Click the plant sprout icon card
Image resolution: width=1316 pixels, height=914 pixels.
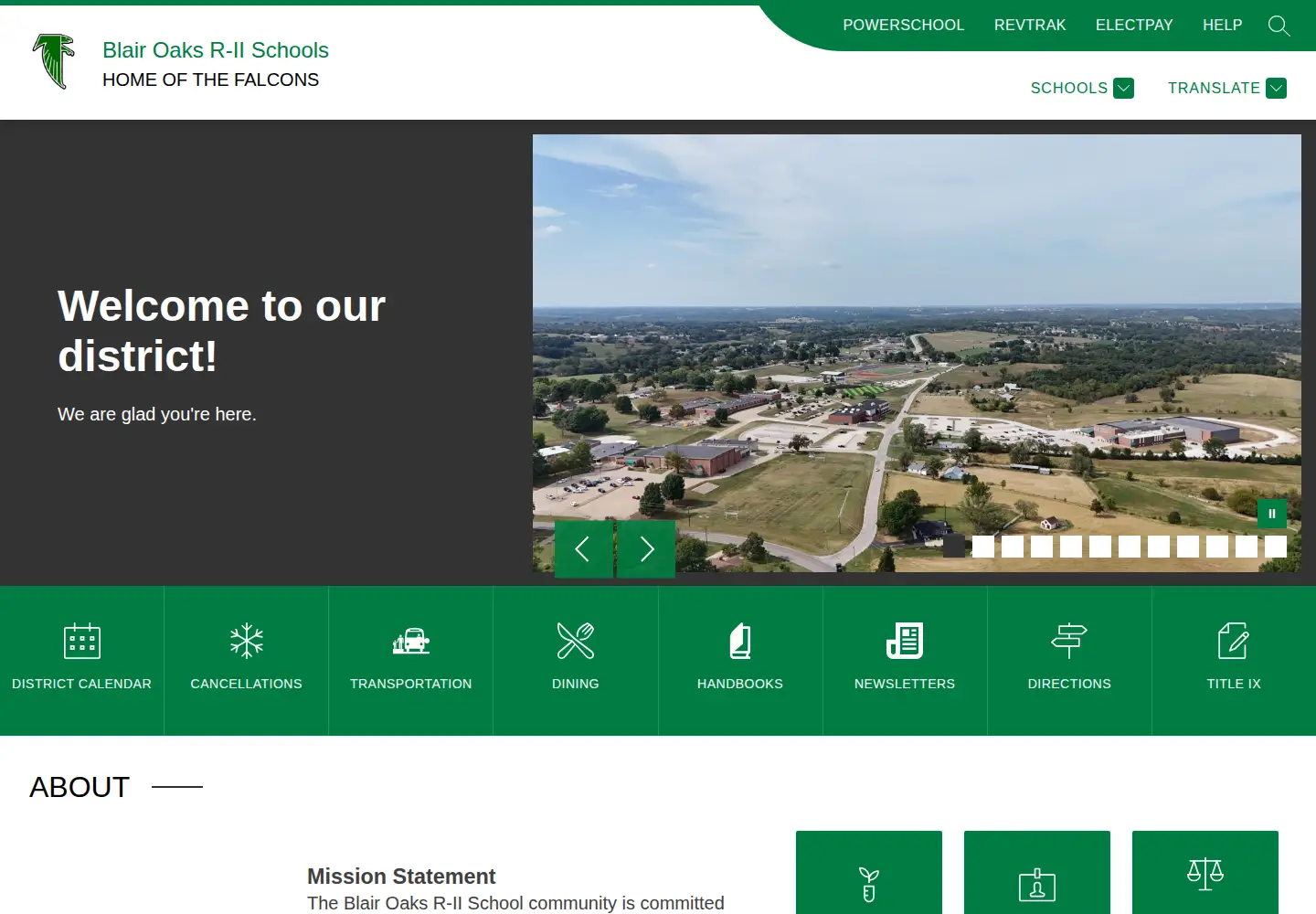869,873
